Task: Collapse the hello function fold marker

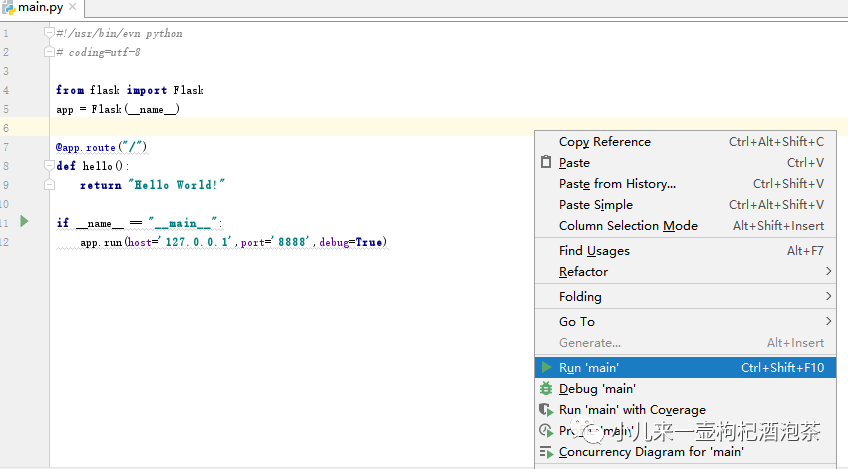Action: [49, 166]
